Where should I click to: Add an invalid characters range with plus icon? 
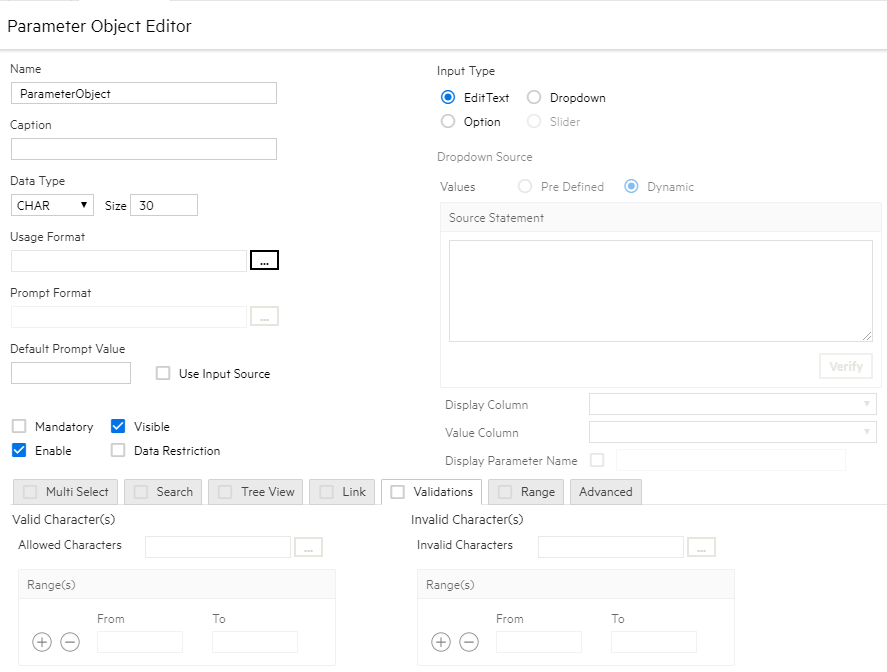pos(441,642)
